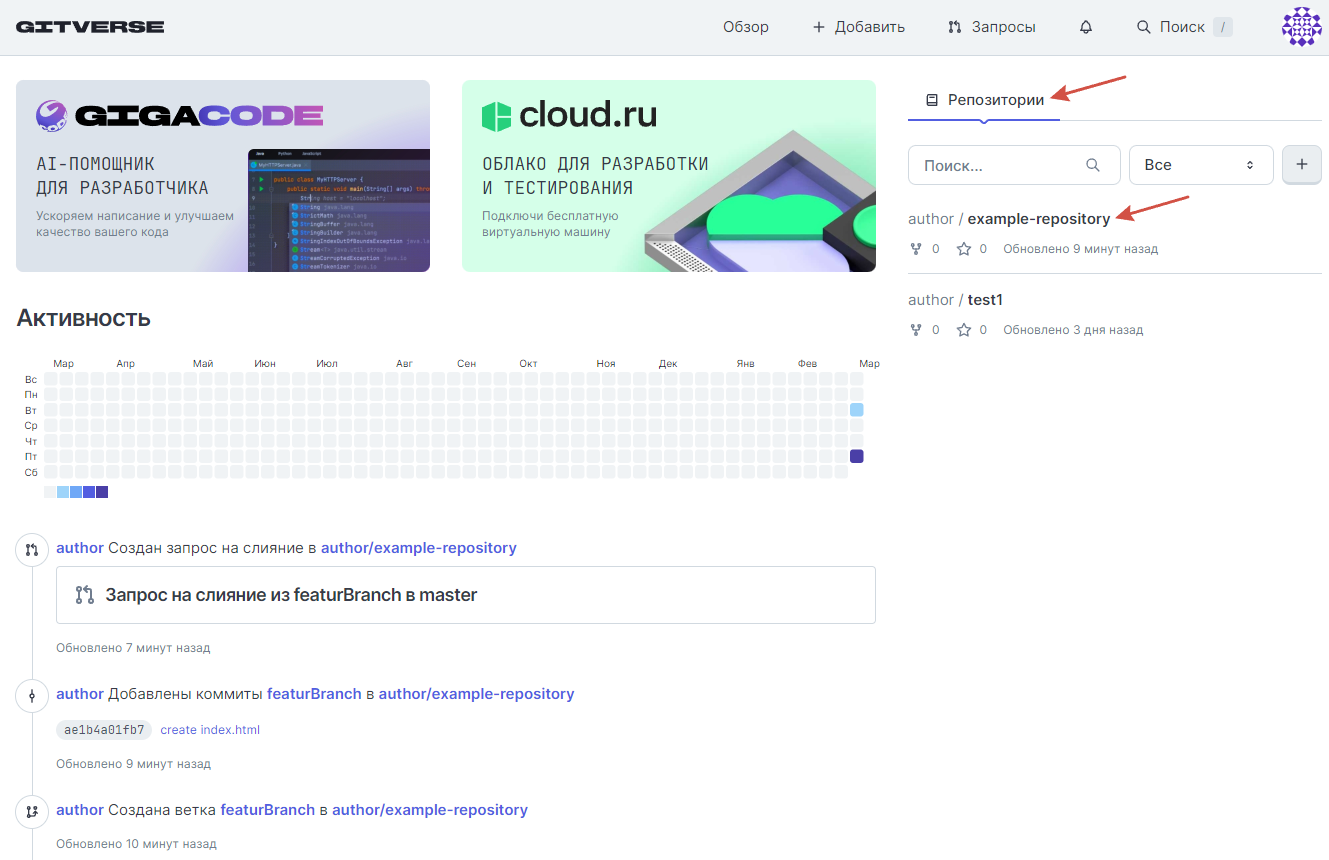
Task: Click author name in merge request entry
Action: (80, 548)
